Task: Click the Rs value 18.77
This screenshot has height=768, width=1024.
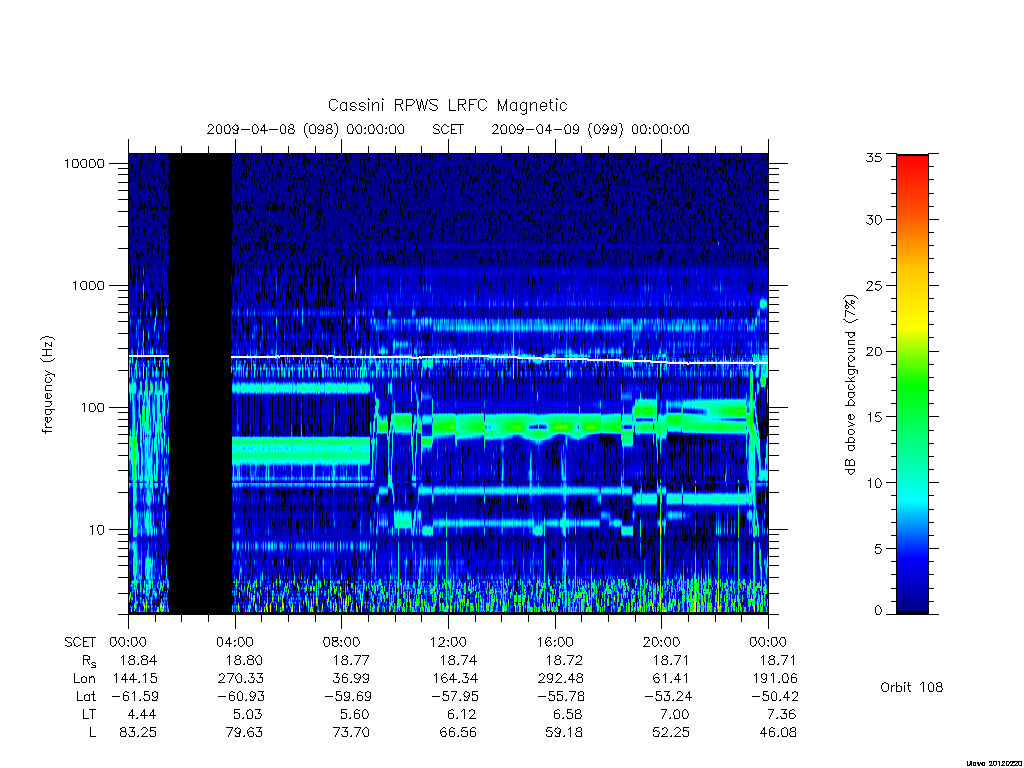Action: [x=351, y=660]
